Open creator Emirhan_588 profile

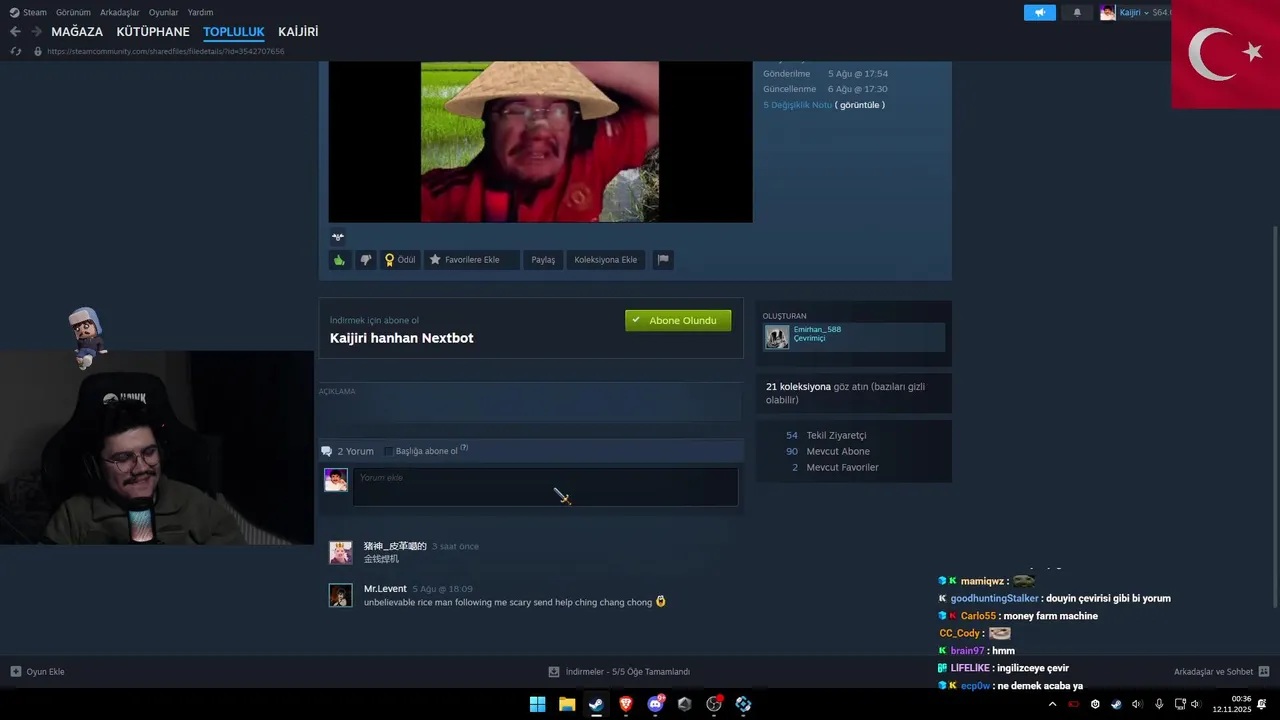pyautogui.click(x=817, y=329)
